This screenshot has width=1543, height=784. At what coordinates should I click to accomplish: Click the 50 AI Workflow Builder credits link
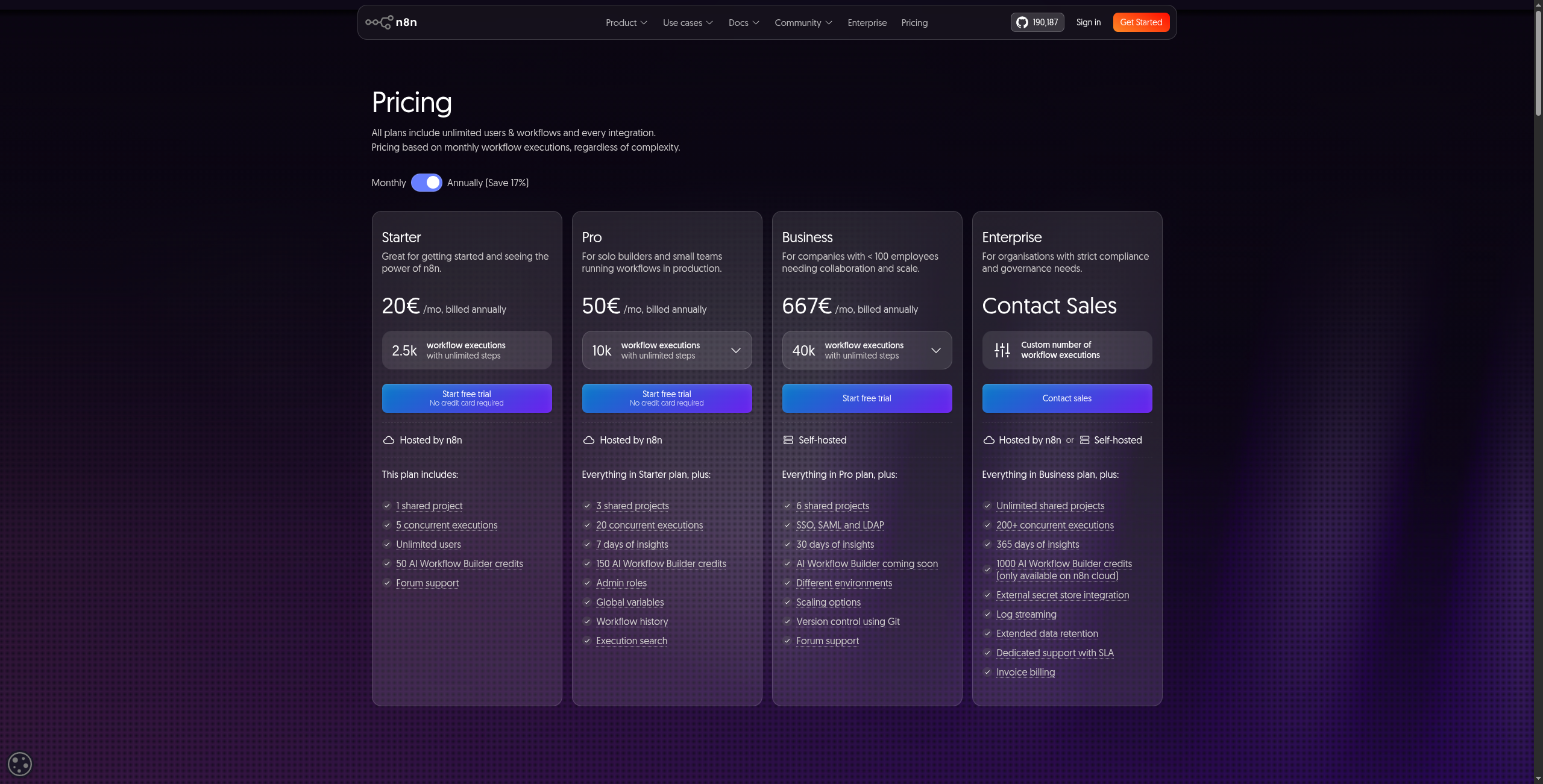click(459, 563)
